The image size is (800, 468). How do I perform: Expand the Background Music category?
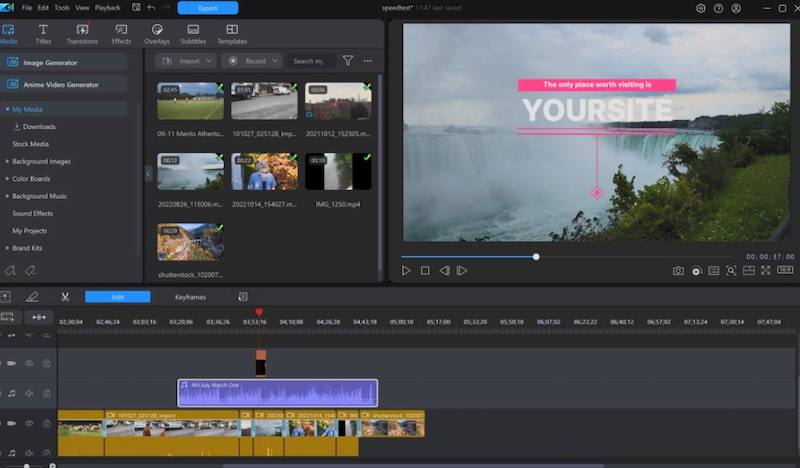coord(7,196)
